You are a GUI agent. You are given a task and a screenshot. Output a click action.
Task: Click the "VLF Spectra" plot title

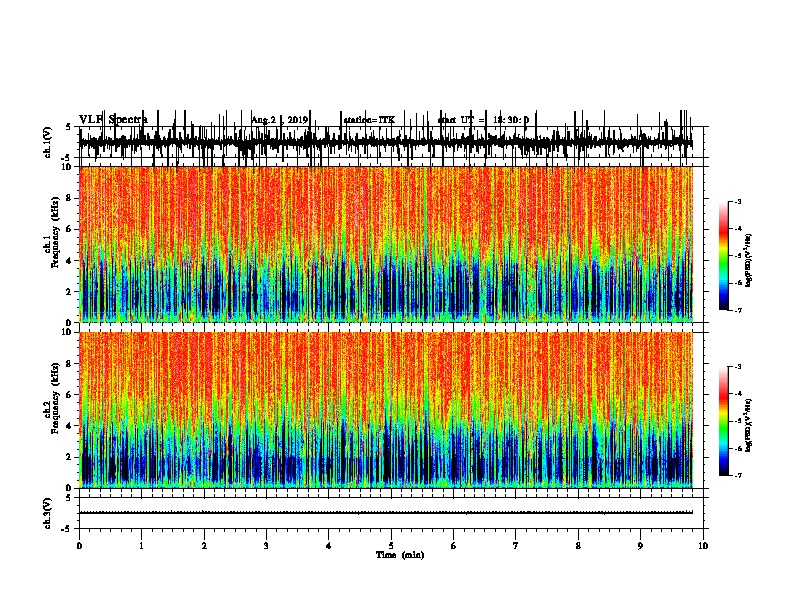click(x=113, y=119)
